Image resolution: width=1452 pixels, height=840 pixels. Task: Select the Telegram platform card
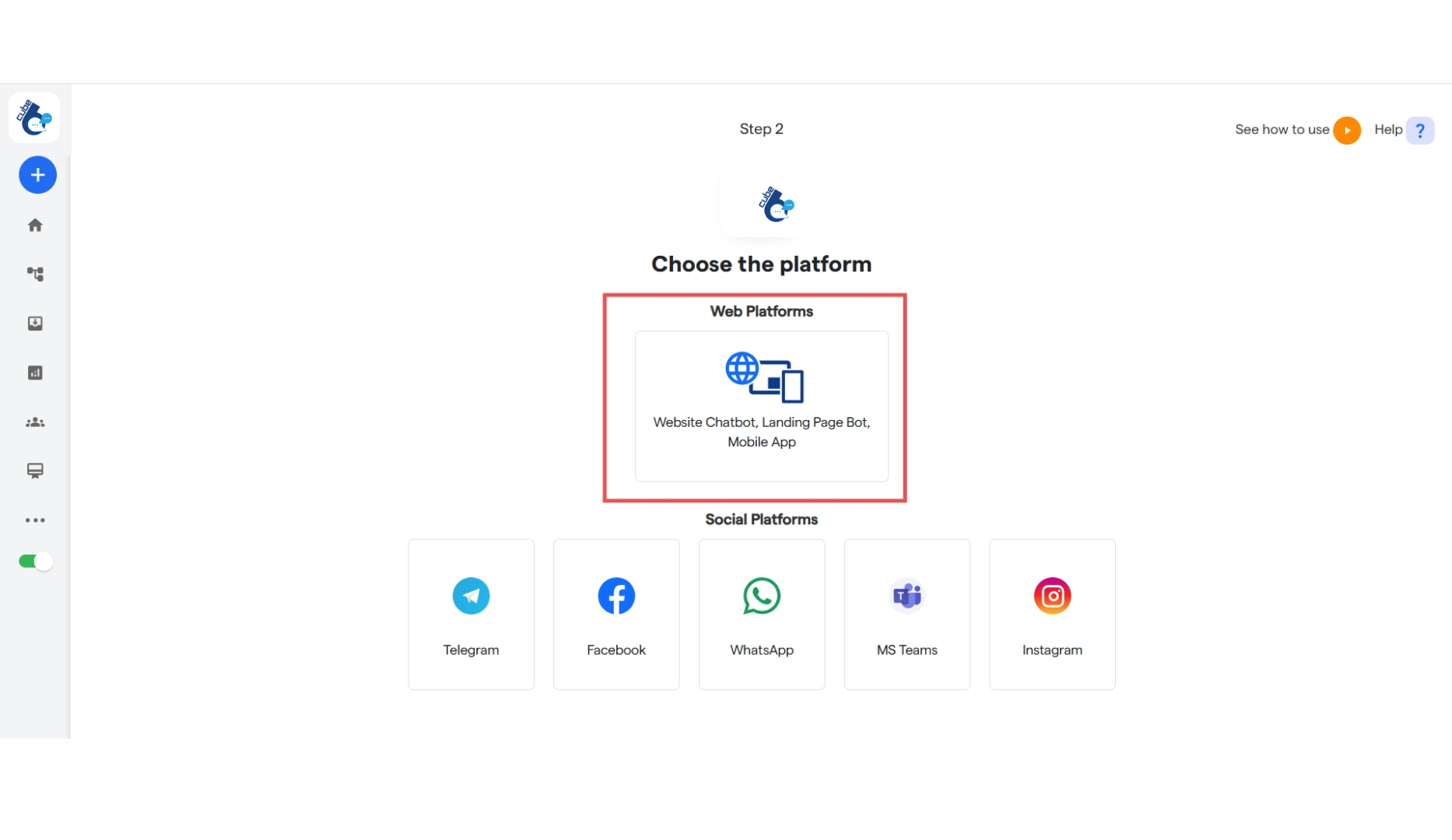tap(471, 614)
